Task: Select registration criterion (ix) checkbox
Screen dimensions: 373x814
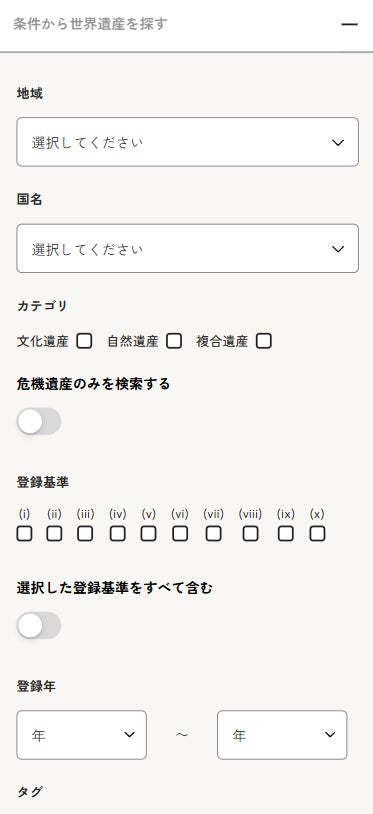Action: [x=285, y=534]
